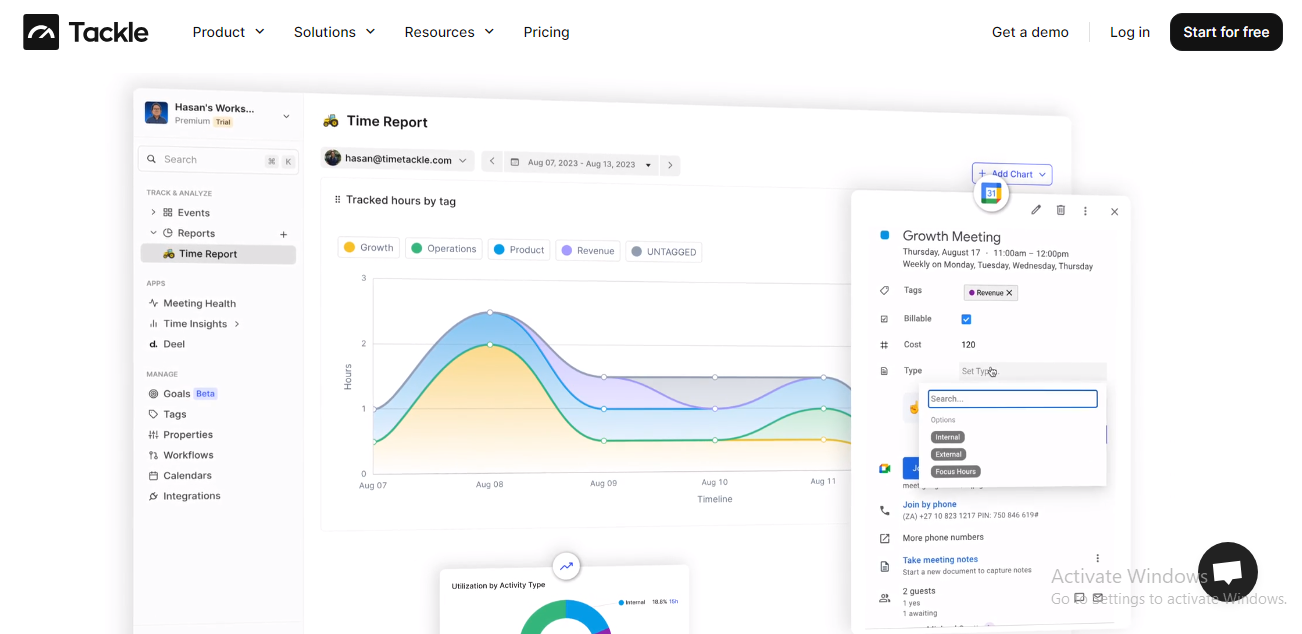The image size is (1302, 634).
Task: Click the sidebar Search field
Action: [218, 160]
